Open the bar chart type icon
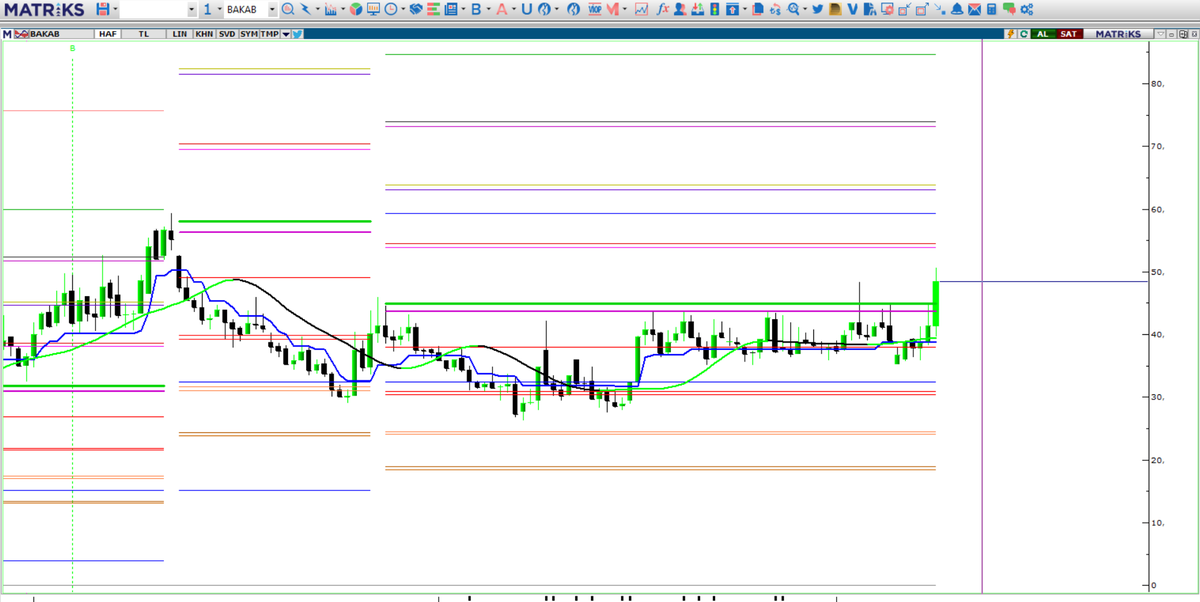1200x602 pixels. click(x=330, y=9)
